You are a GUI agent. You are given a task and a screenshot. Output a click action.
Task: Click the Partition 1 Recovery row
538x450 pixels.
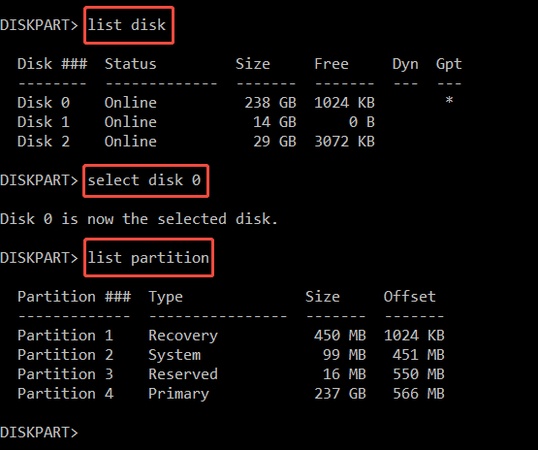[x=231, y=335]
